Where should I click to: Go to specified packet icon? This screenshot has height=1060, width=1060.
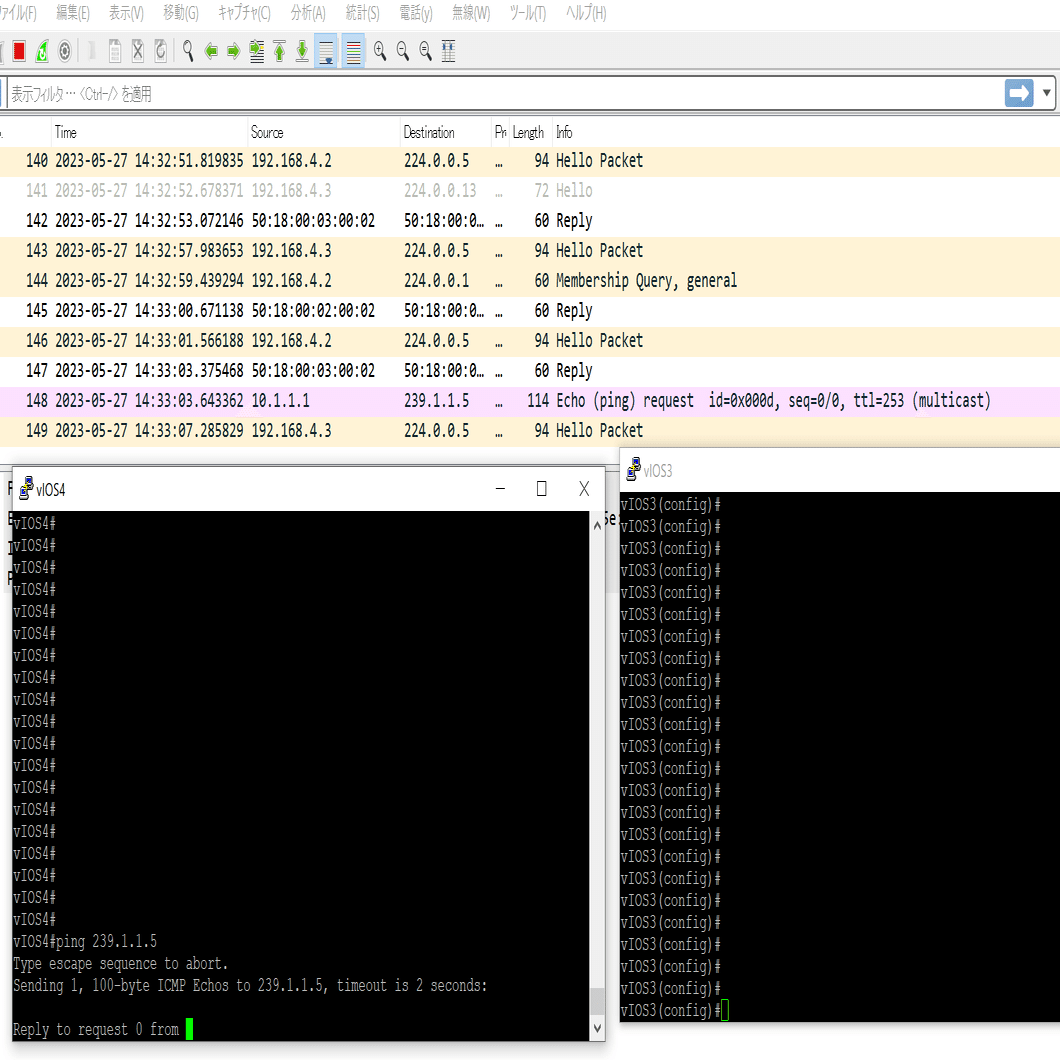click(x=256, y=51)
